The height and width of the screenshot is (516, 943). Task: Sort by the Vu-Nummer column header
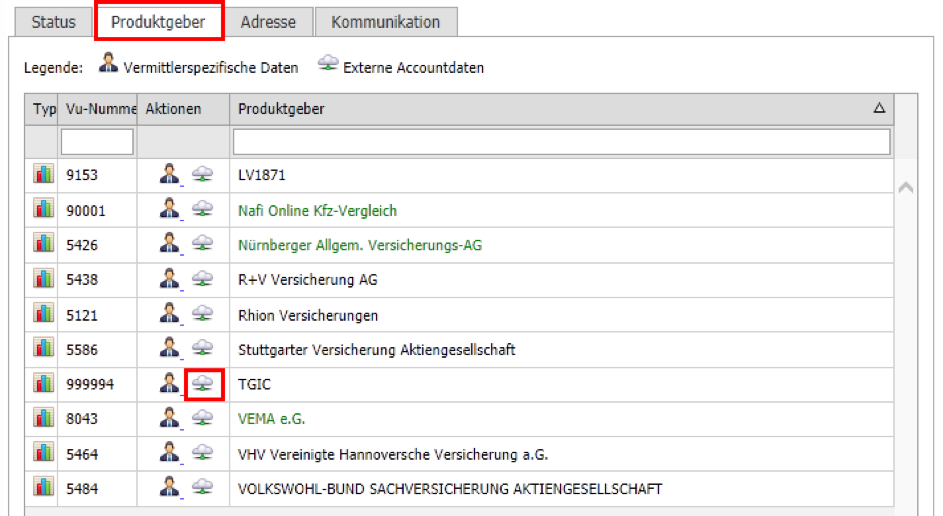coord(97,109)
